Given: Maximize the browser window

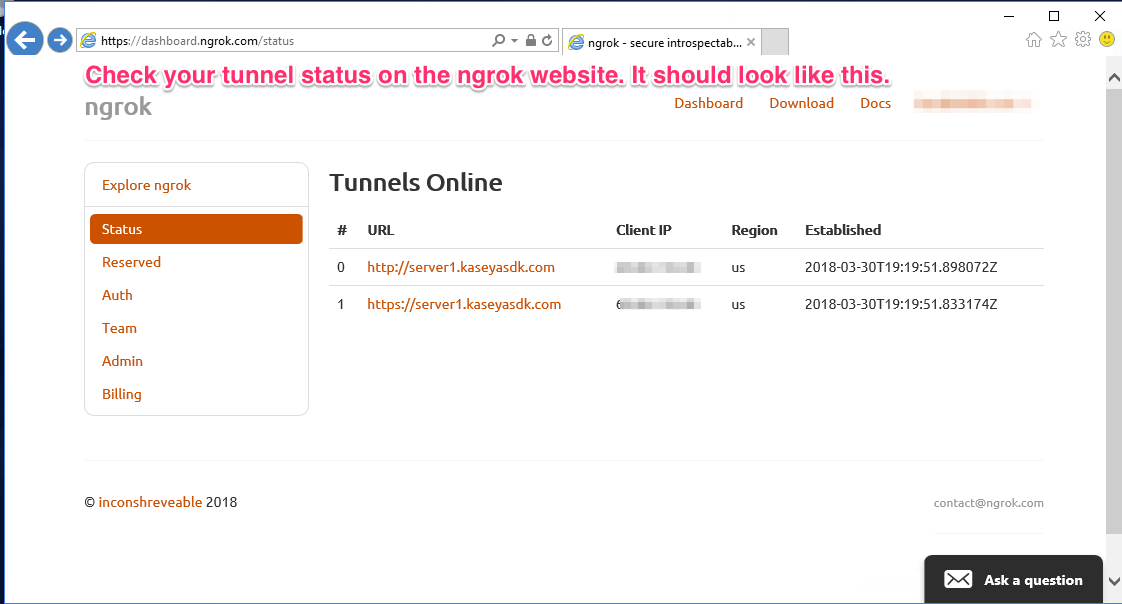Looking at the screenshot, I should point(1054,16).
